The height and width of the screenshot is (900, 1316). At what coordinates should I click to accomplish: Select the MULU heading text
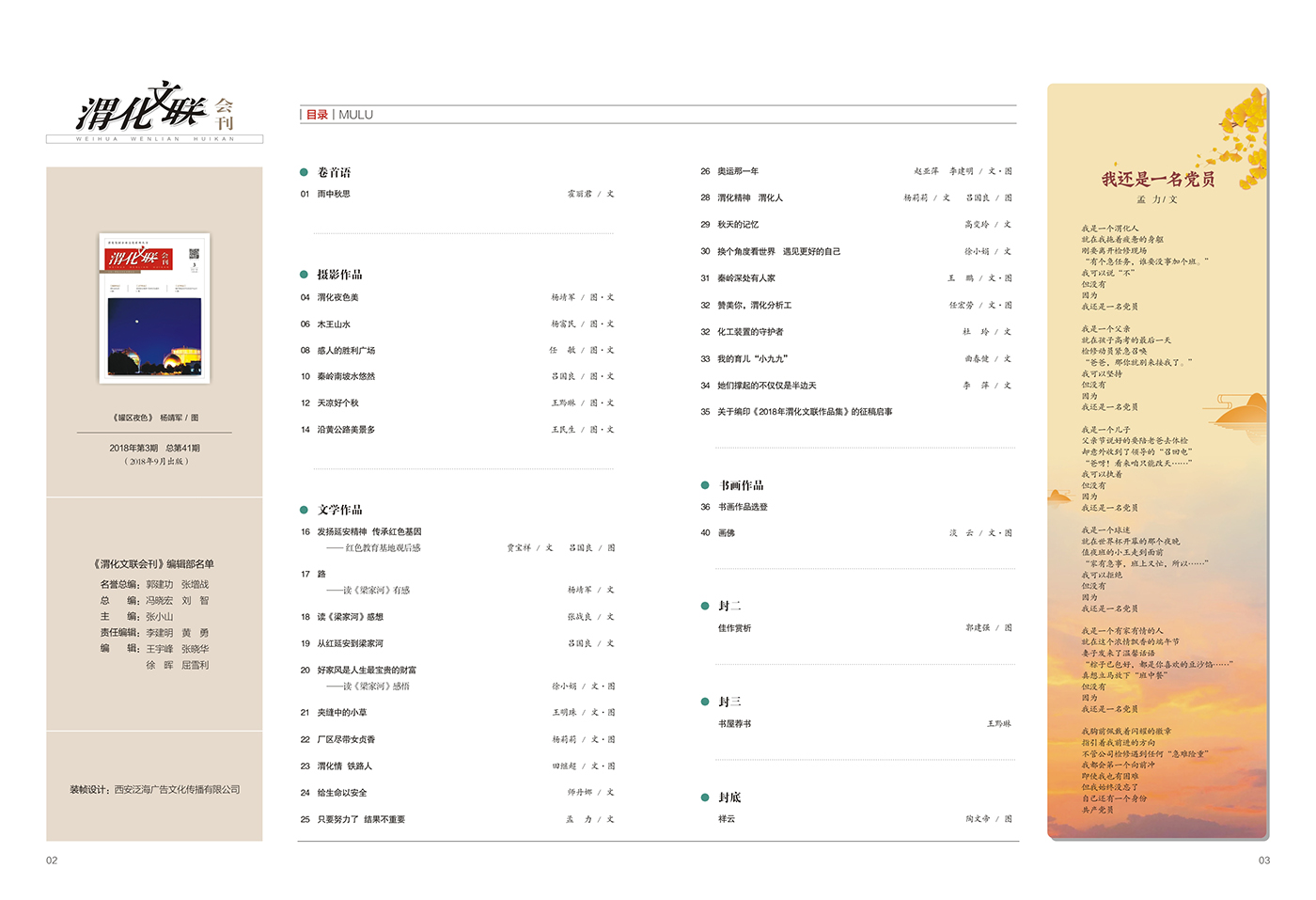click(355, 115)
